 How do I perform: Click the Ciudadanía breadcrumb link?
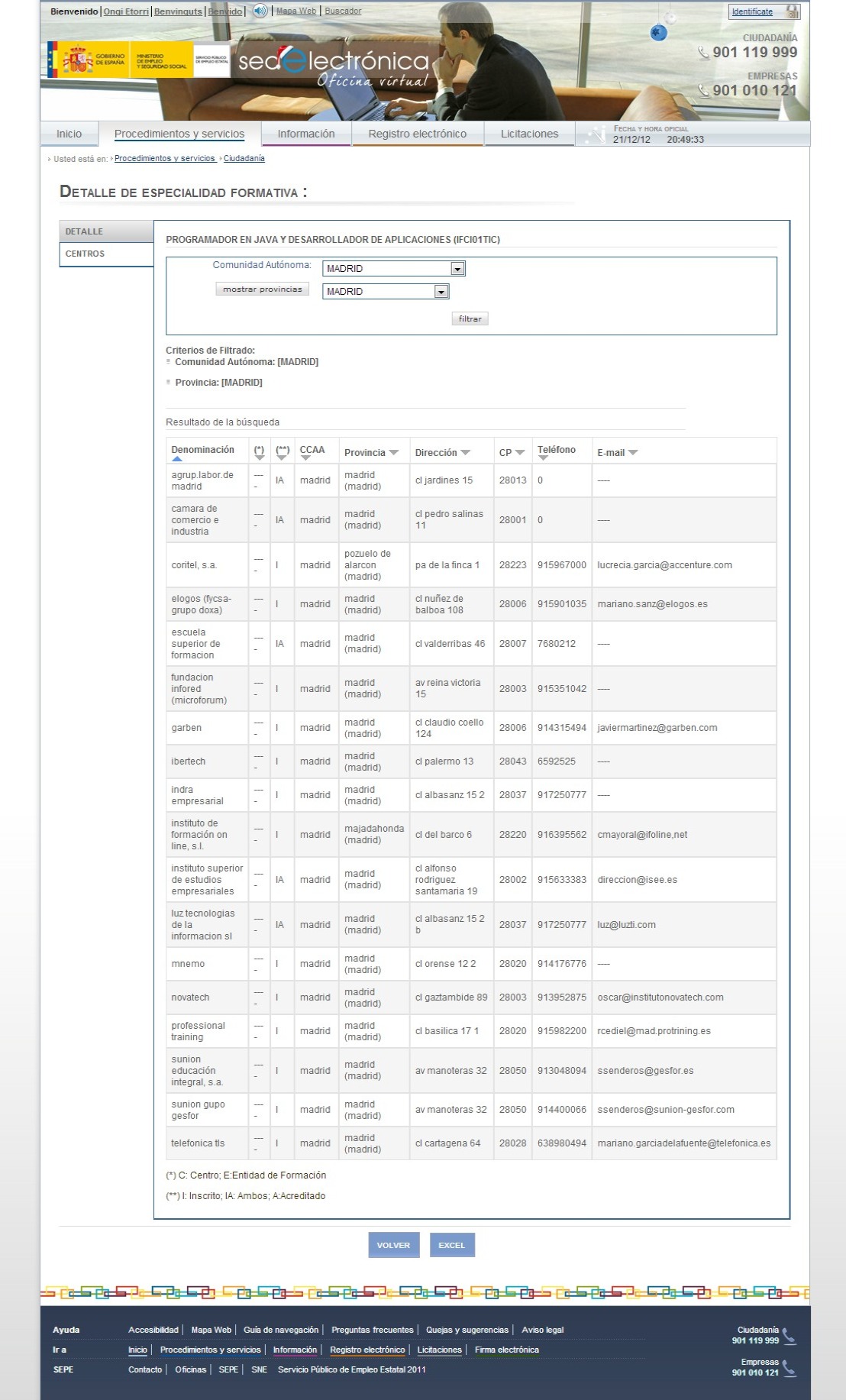(244, 158)
